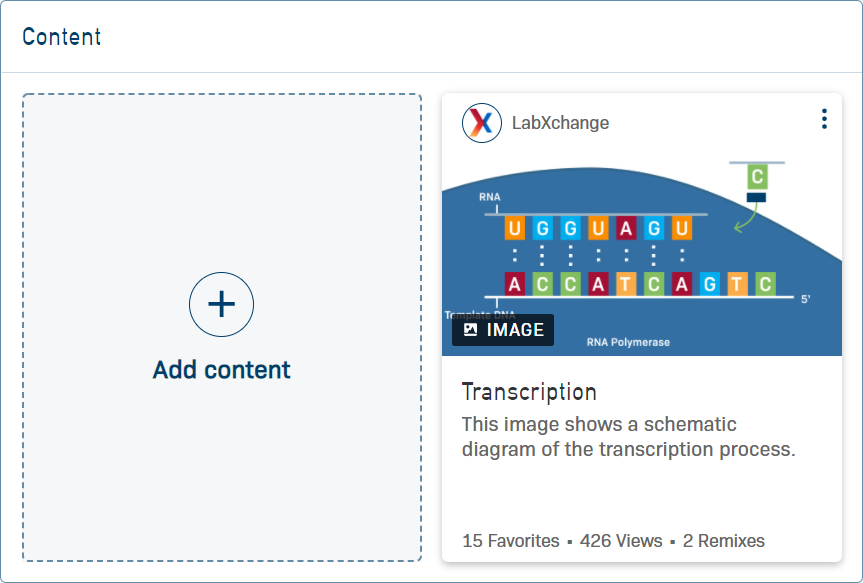Click the transcription description text

(628, 437)
